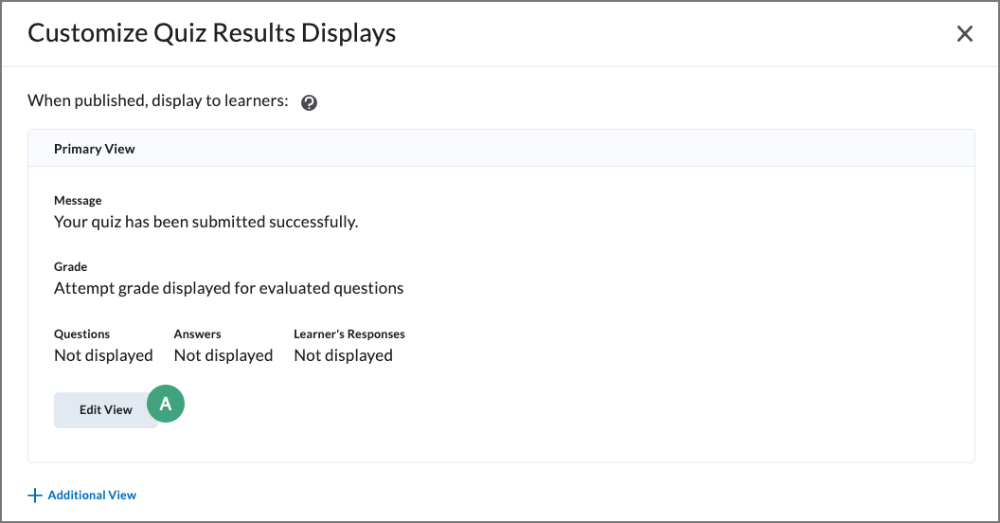Select the Primary View header
The height and width of the screenshot is (523, 1000).
[95, 149]
